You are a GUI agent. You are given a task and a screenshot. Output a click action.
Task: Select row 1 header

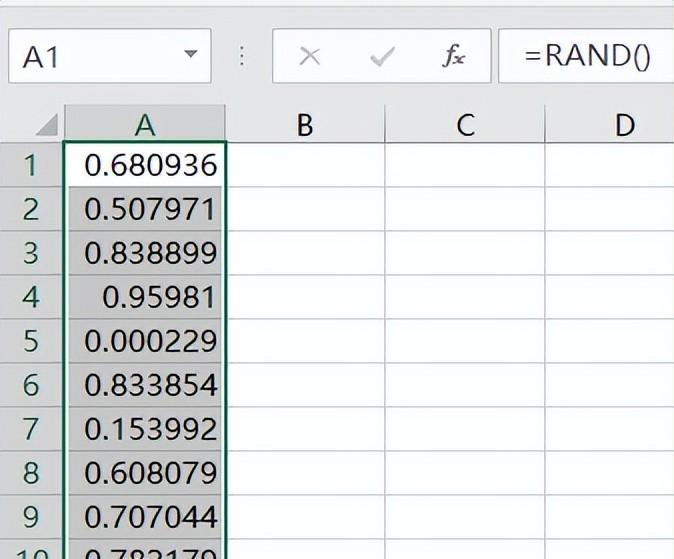(31, 165)
